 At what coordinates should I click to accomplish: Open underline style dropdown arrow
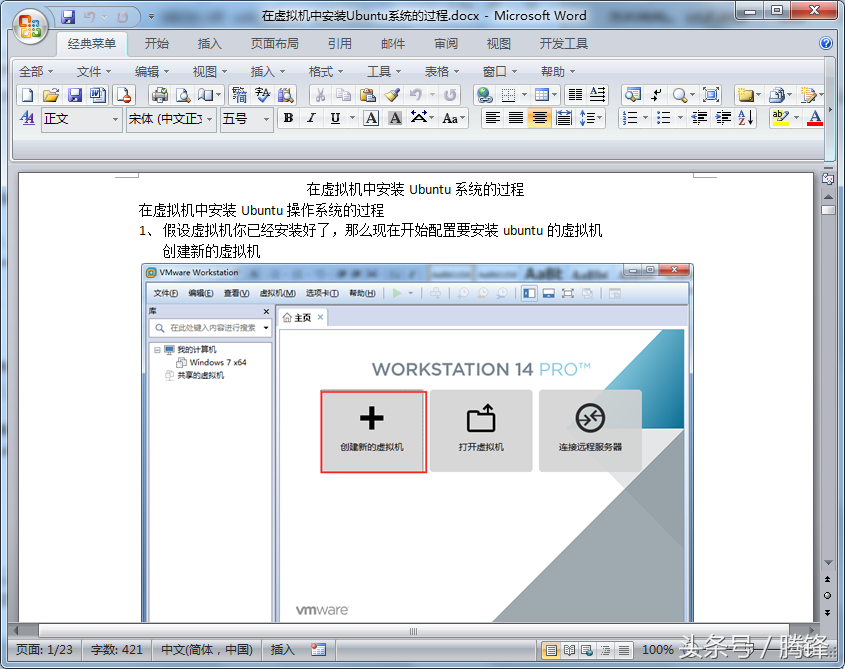pyautogui.click(x=352, y=118)
